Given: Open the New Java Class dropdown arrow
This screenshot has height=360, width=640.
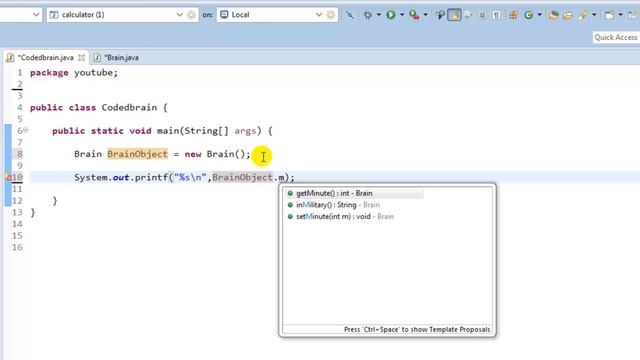Looking at the screenshot, I should (540, 15).
